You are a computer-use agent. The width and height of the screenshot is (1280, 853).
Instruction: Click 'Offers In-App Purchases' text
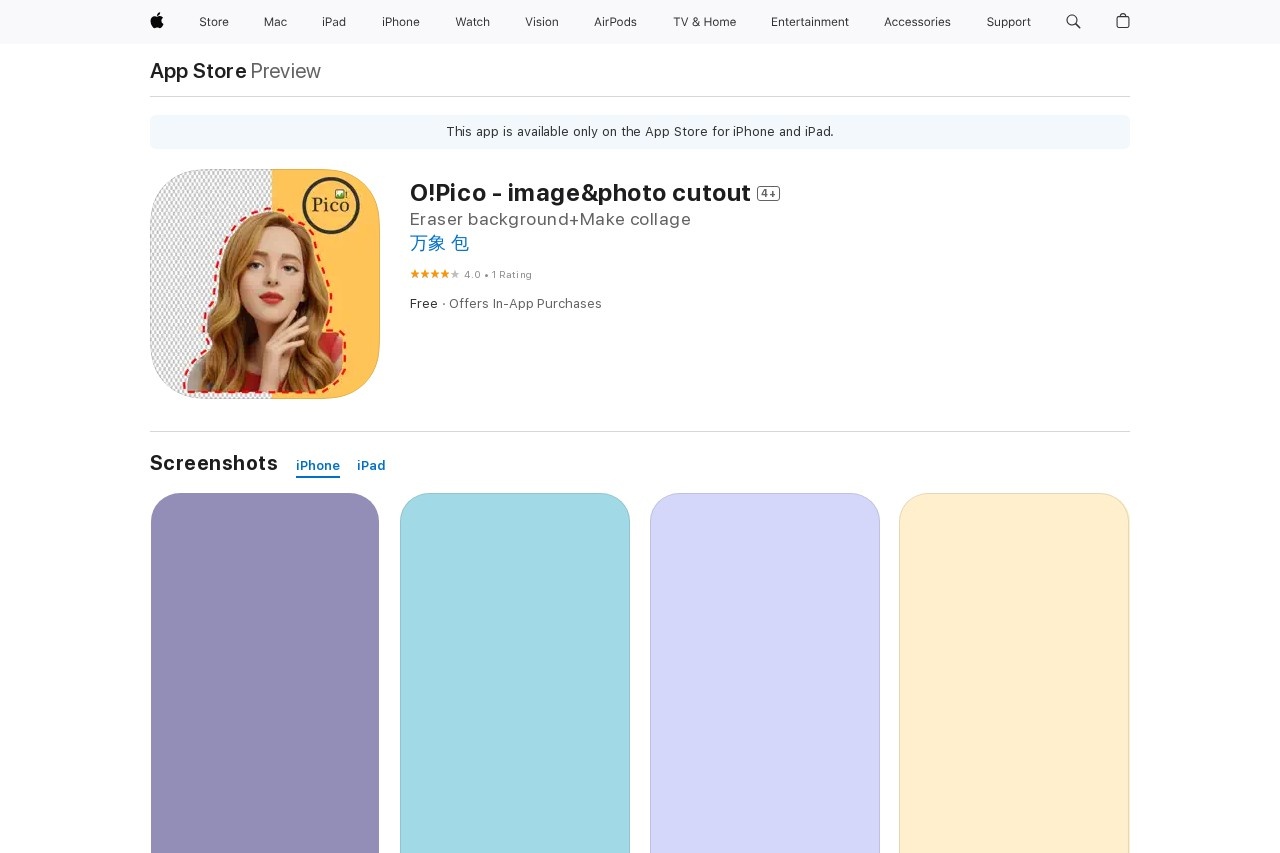click(x=525, y=304)
